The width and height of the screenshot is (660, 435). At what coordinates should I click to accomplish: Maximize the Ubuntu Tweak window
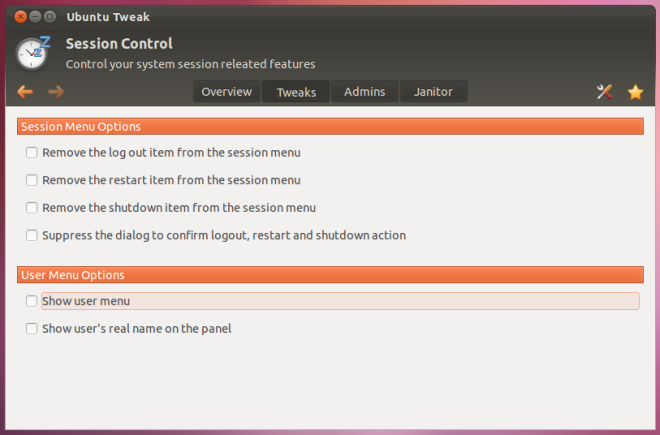click(x=50, y=17)
